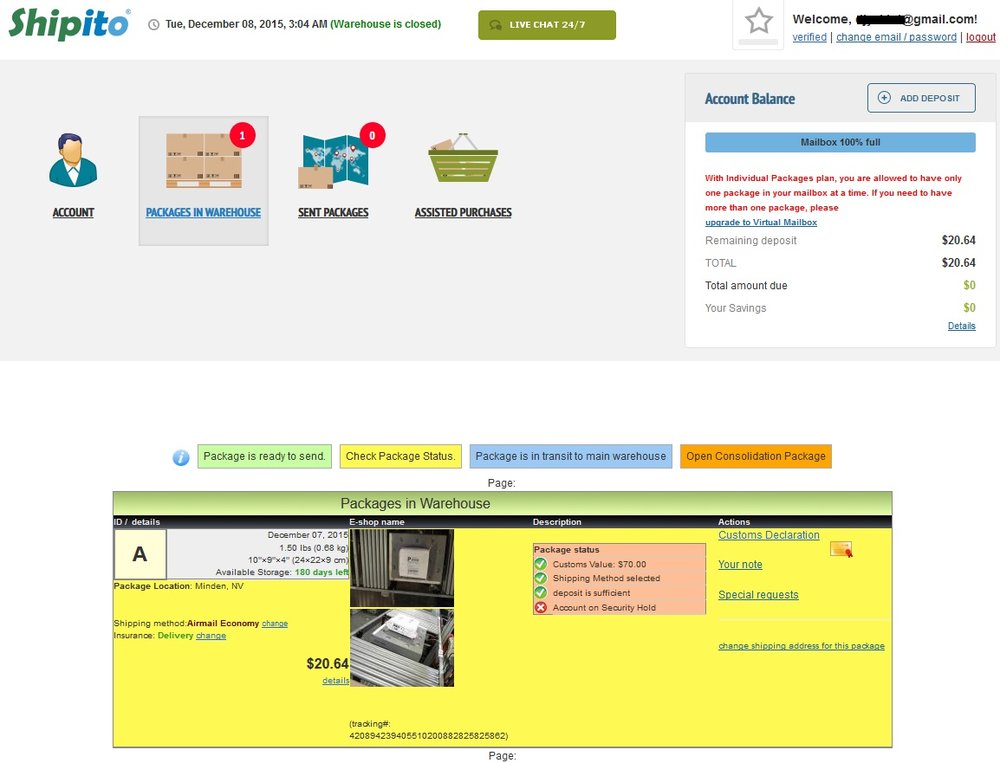Click red badge on Packages in Warehouse

[x=242, y=135]
